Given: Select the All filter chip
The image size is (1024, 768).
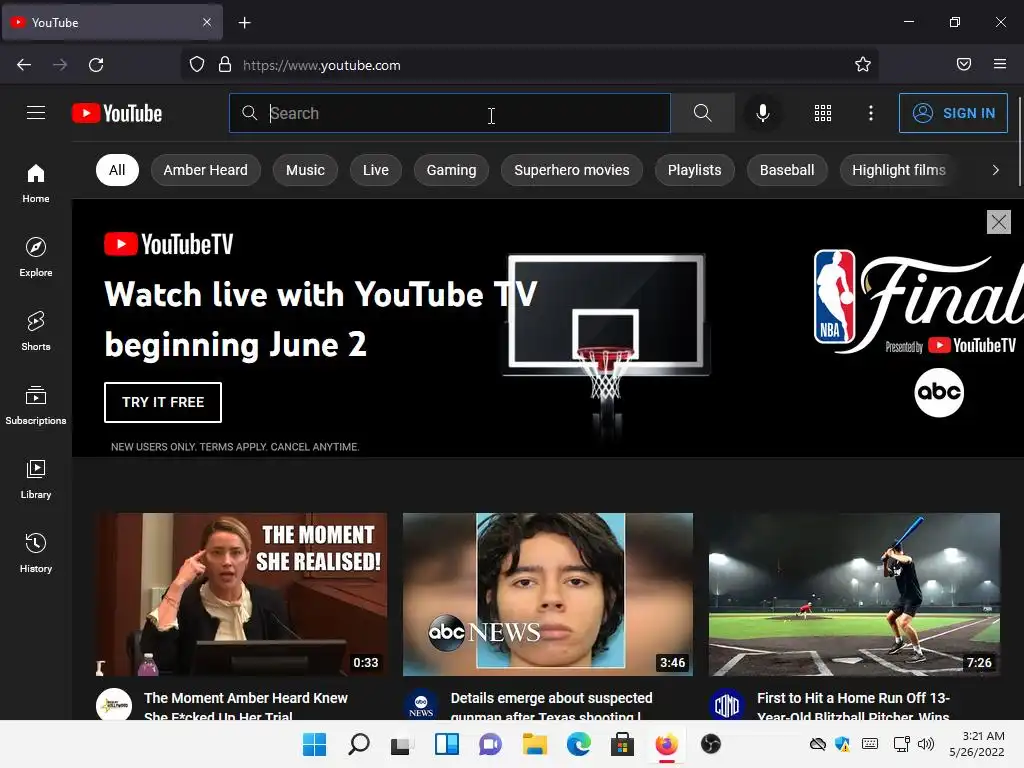Looking at the screenshot, I should click(x=117, y=170).
